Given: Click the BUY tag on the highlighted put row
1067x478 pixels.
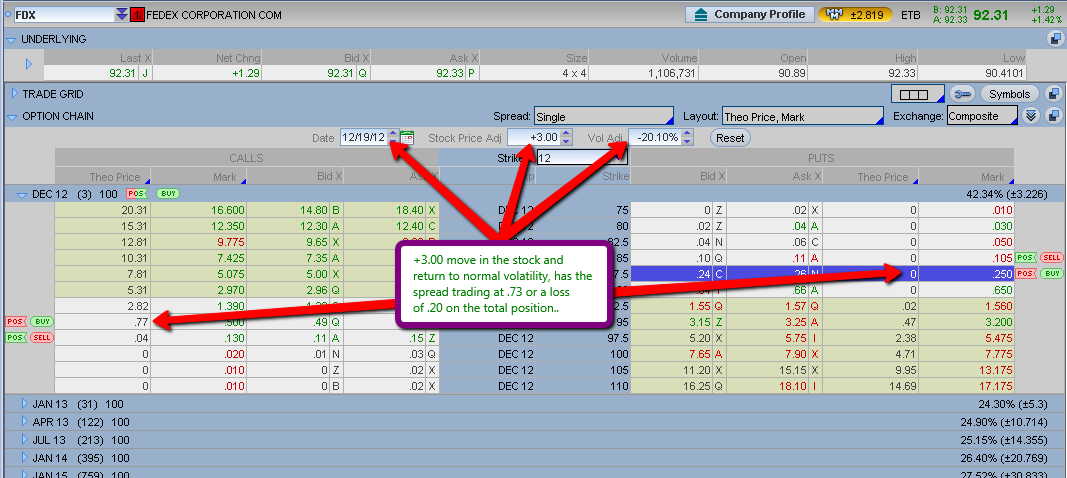Looking at the screenshot, I should pyautogui.click(x=1051, y=273).
